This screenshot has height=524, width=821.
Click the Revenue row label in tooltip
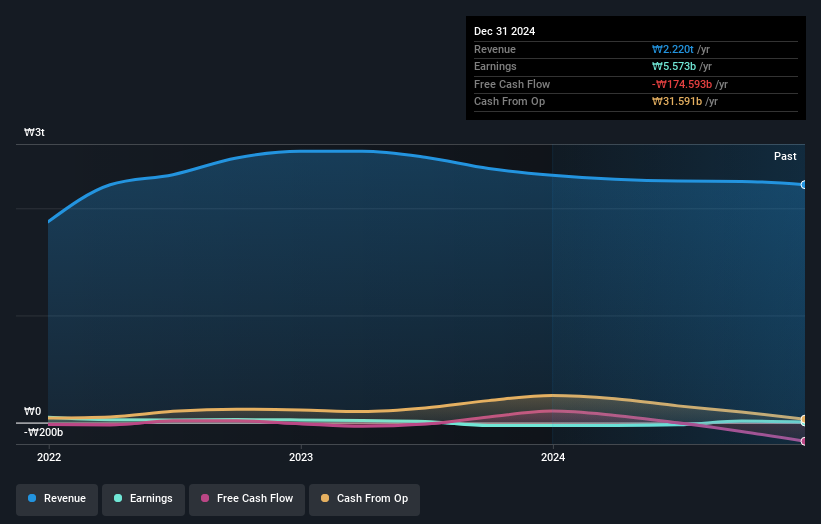[495, 49]
